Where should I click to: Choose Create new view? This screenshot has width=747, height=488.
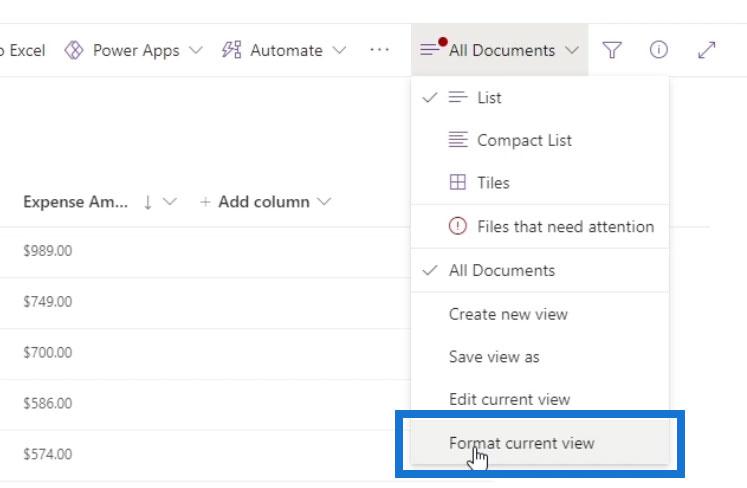[540, 314]
